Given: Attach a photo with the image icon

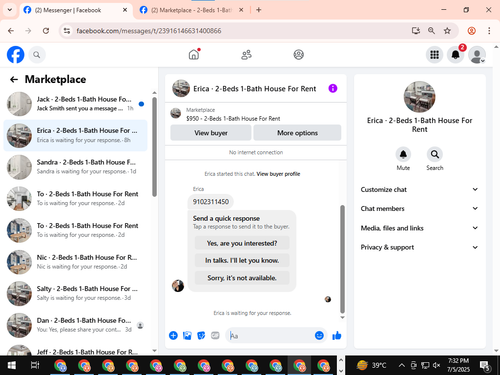Looking at the screenshot, I should tap(187, 335).
